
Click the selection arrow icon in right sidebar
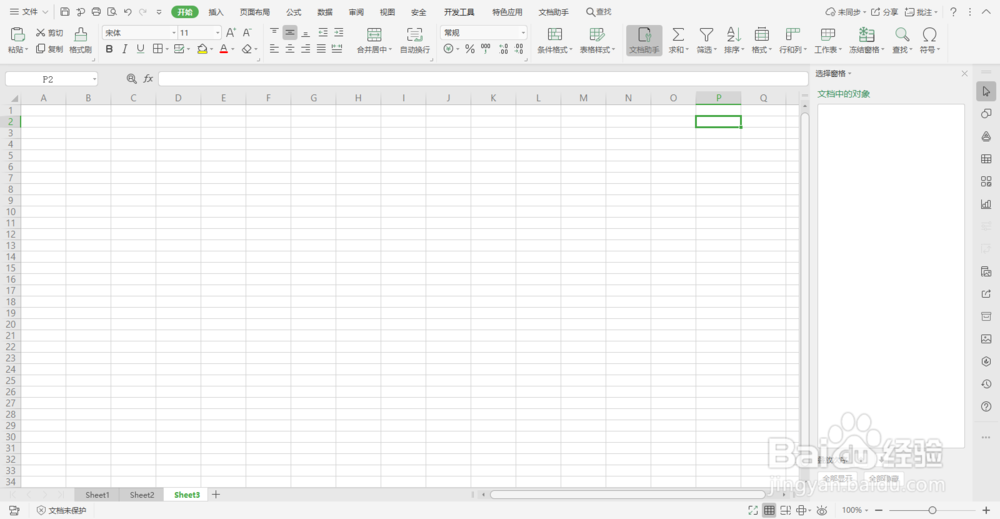click(x=986, y=91)
